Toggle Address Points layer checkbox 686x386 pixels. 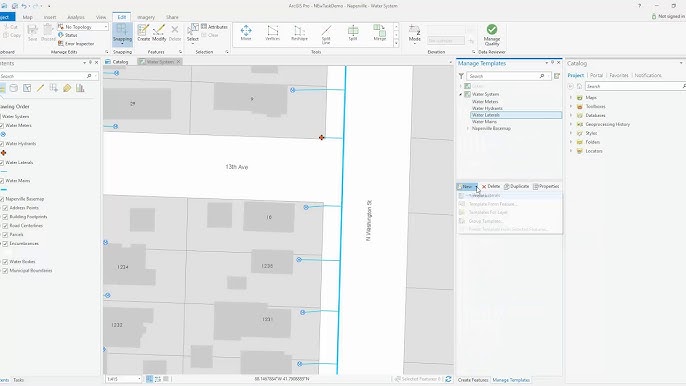click(x=5, y=208)
